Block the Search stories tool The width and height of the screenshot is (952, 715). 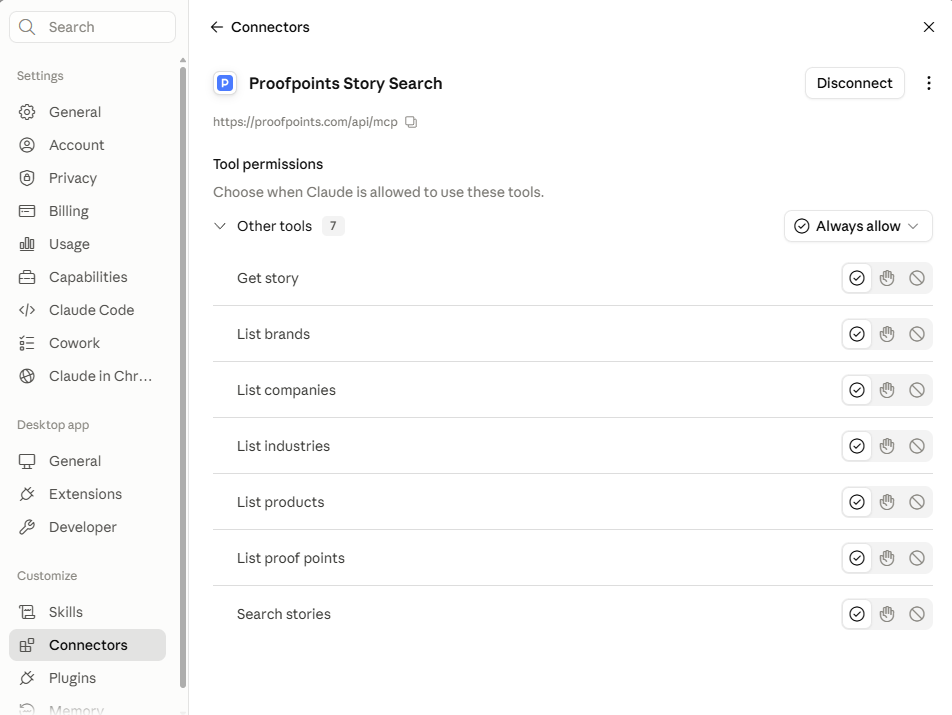917,614
